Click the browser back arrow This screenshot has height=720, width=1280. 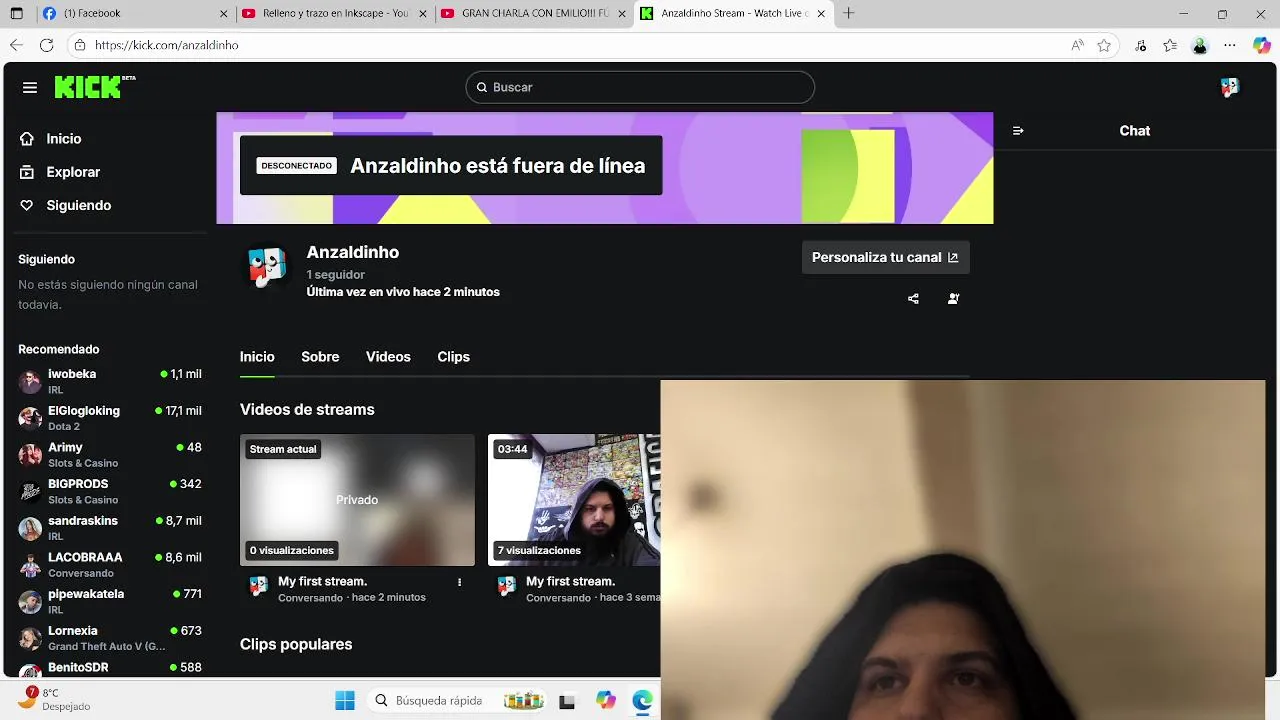click(16, 45)
